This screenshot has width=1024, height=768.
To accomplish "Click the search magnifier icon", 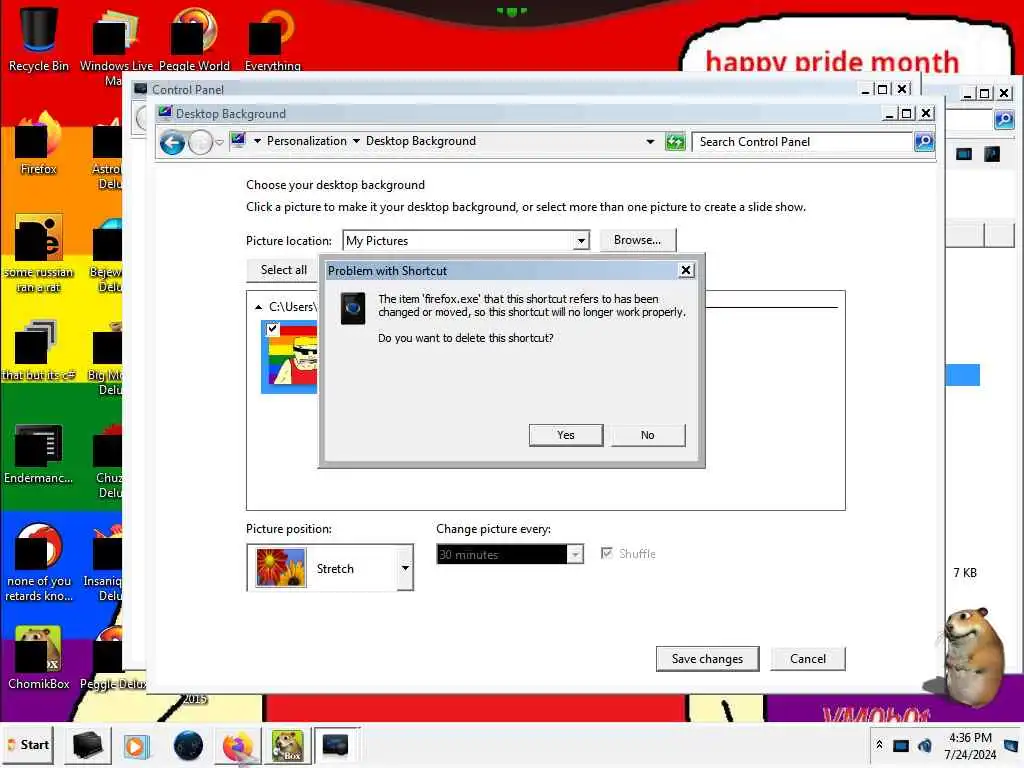I will point(923,142).
